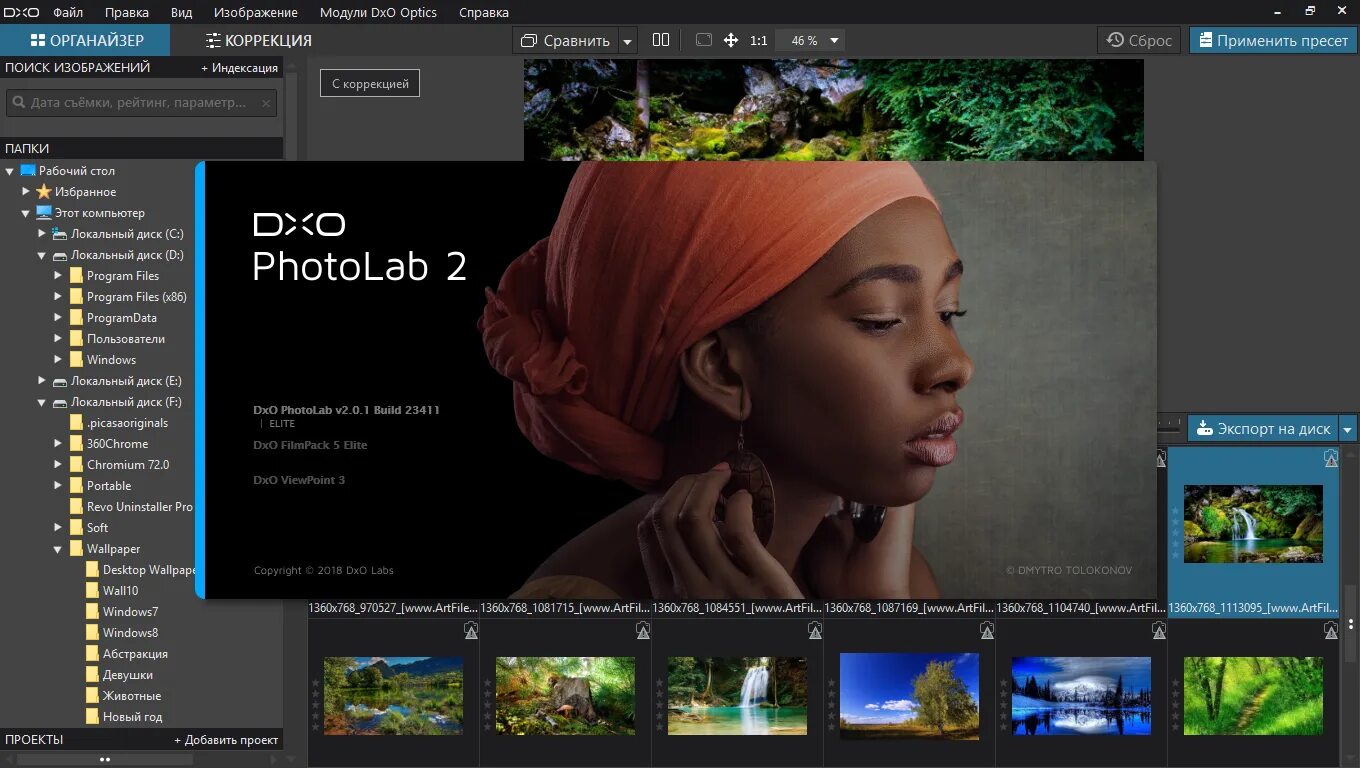The height and width of the screenshot is (768, 1360).
Task: Open the Сравнить dropdown arrow
Action: click(627, 41)
